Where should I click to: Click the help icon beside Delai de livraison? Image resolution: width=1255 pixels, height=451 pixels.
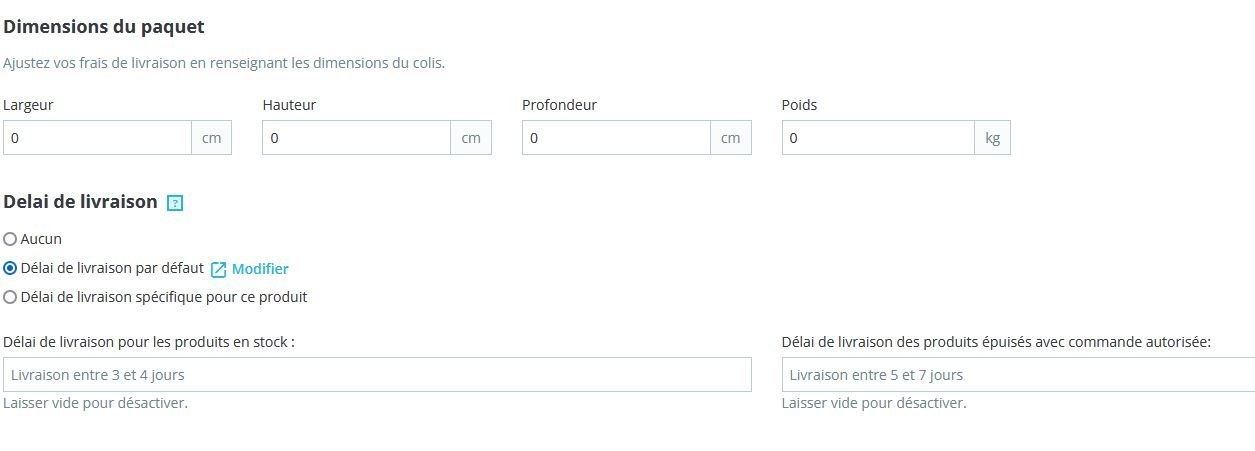[x=175, y=203]
